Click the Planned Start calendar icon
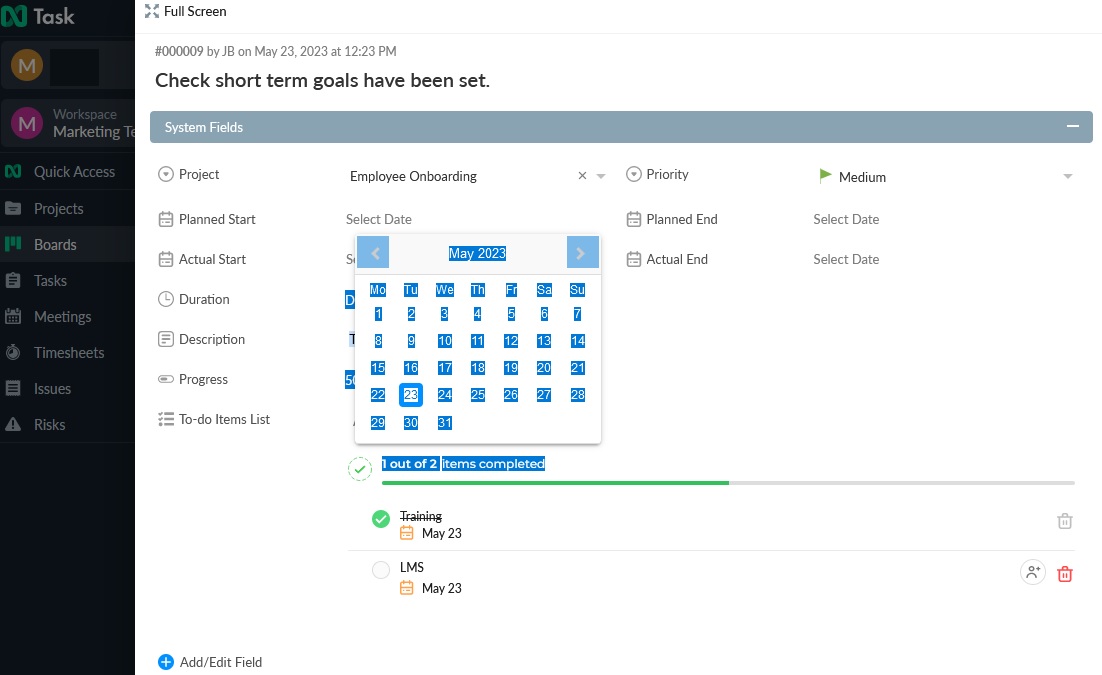The width and height of the screenshot is (1102, 675). 166,219
